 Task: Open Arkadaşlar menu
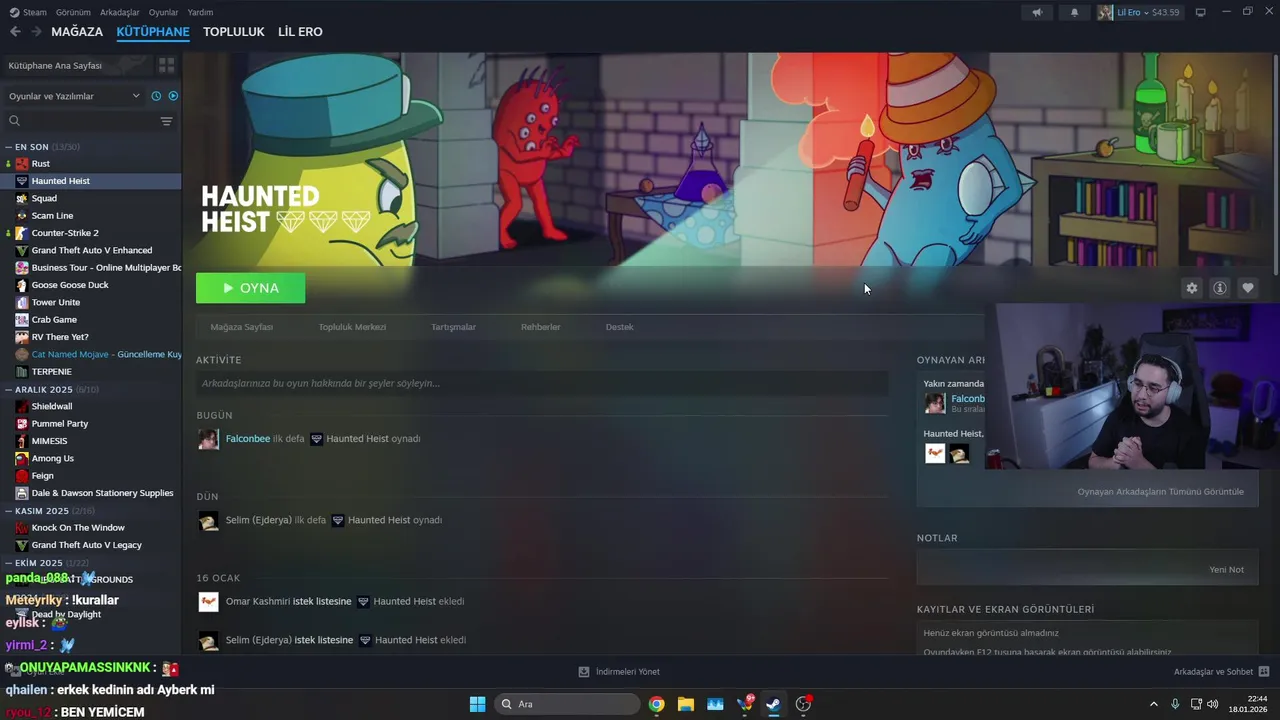120,12
